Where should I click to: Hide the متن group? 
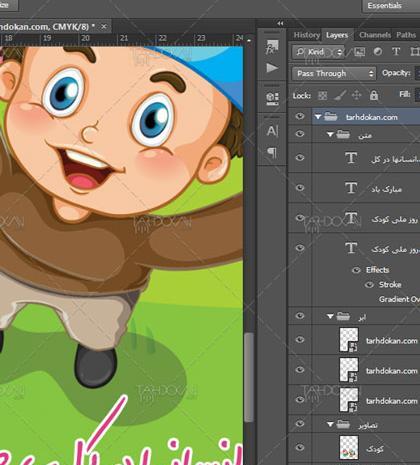point(300,134)
